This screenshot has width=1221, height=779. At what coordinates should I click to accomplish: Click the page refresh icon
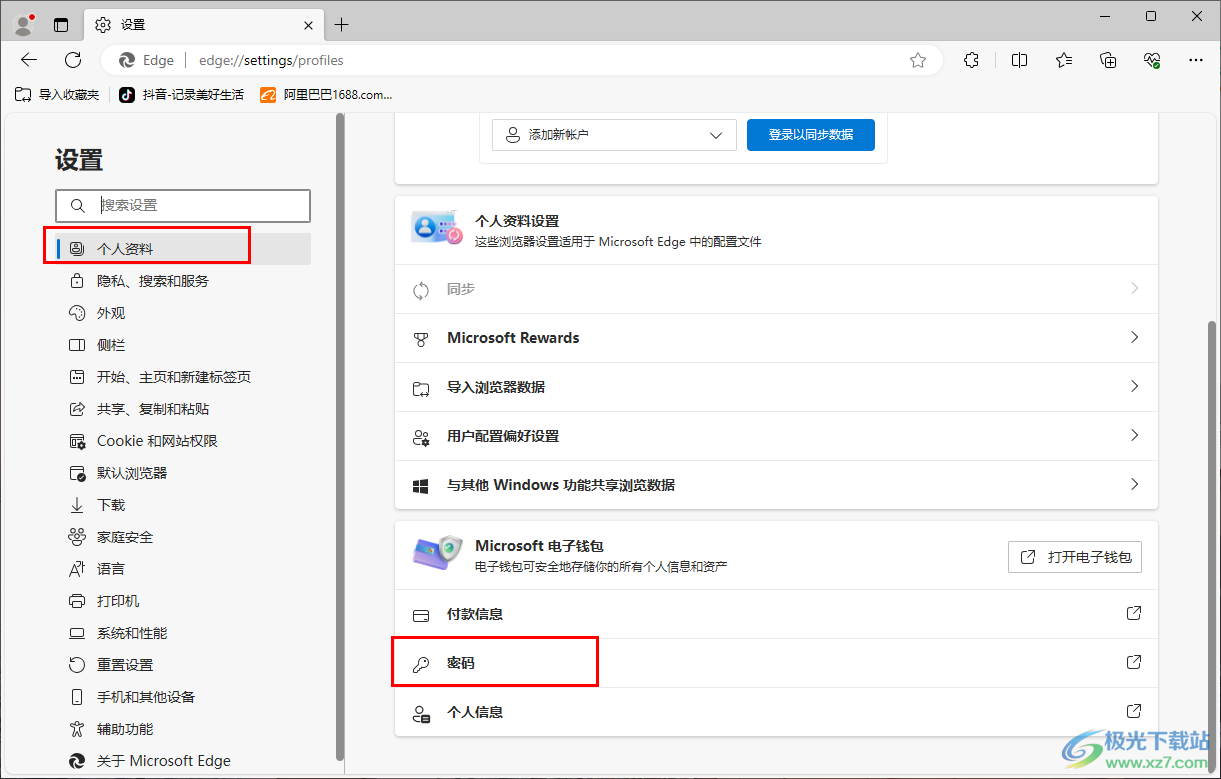pos(72,60)
